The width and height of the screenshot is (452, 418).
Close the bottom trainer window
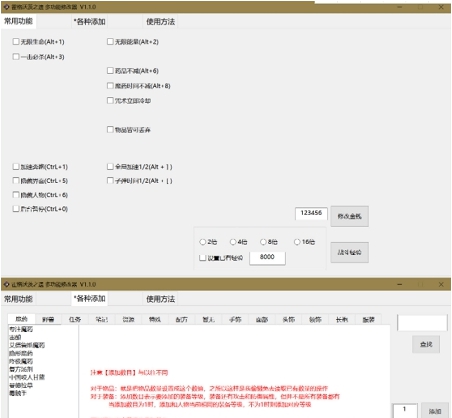click(x=441, y=284)
